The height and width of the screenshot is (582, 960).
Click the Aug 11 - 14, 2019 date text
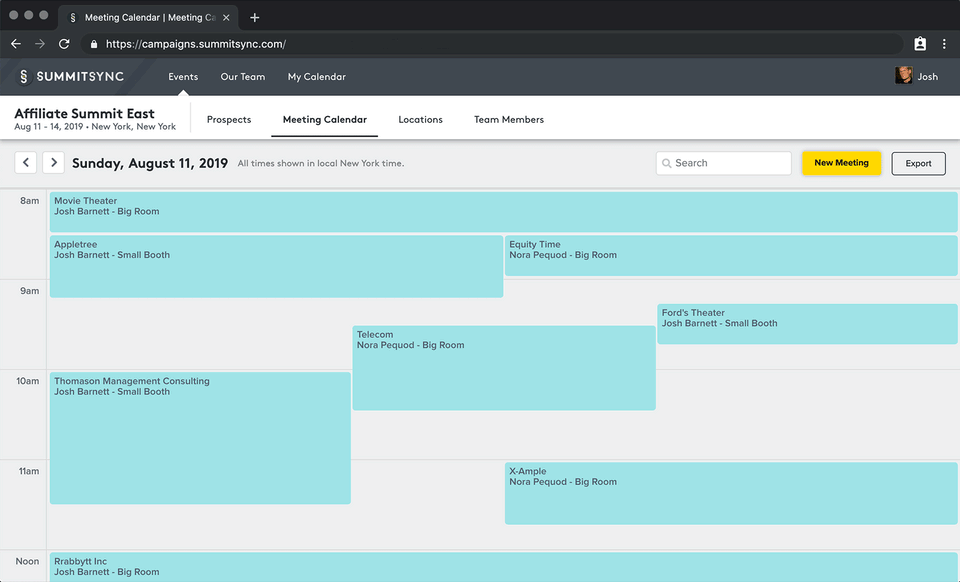(x=48, y=127)
